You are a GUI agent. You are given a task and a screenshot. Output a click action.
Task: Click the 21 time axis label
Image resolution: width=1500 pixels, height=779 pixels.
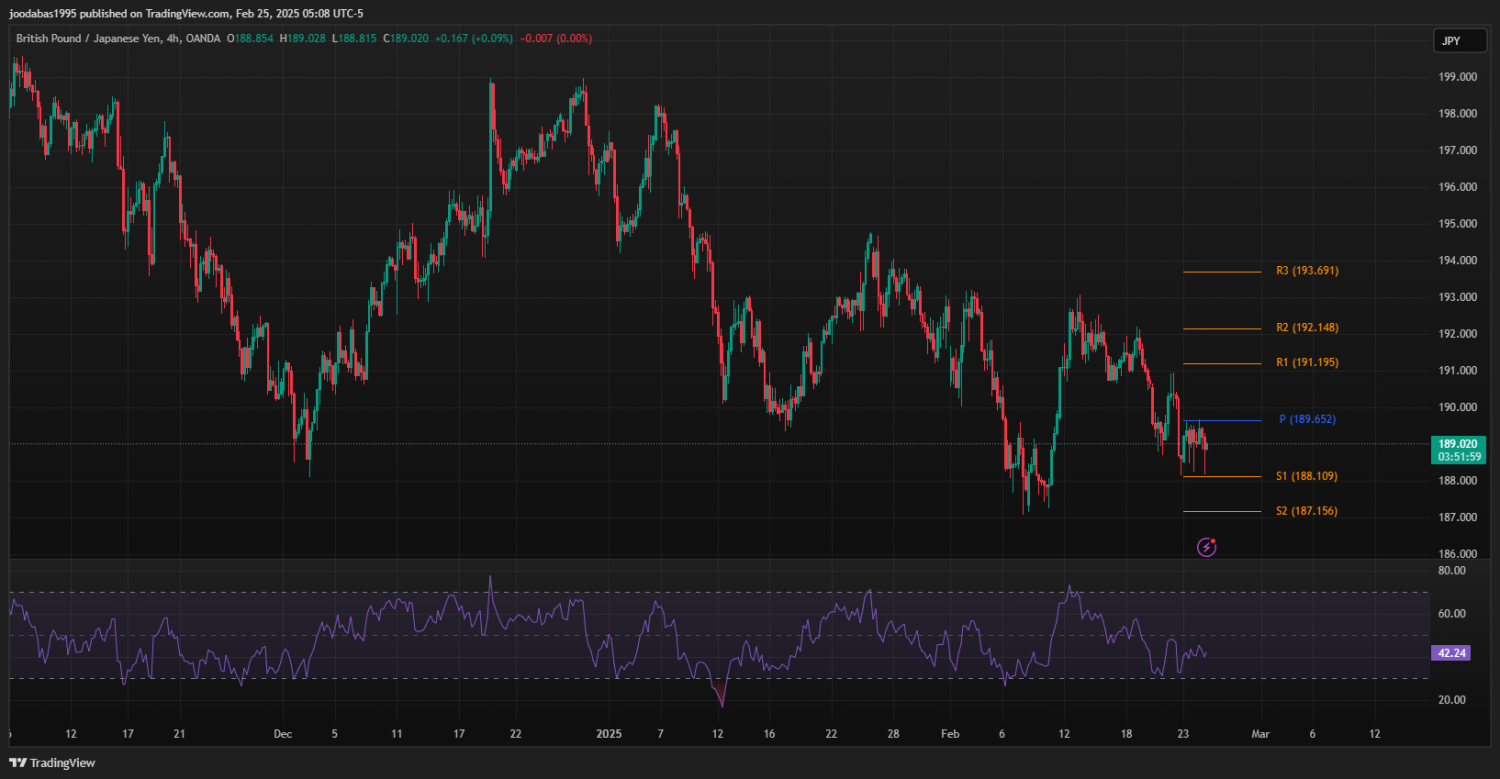coord(179,733)
